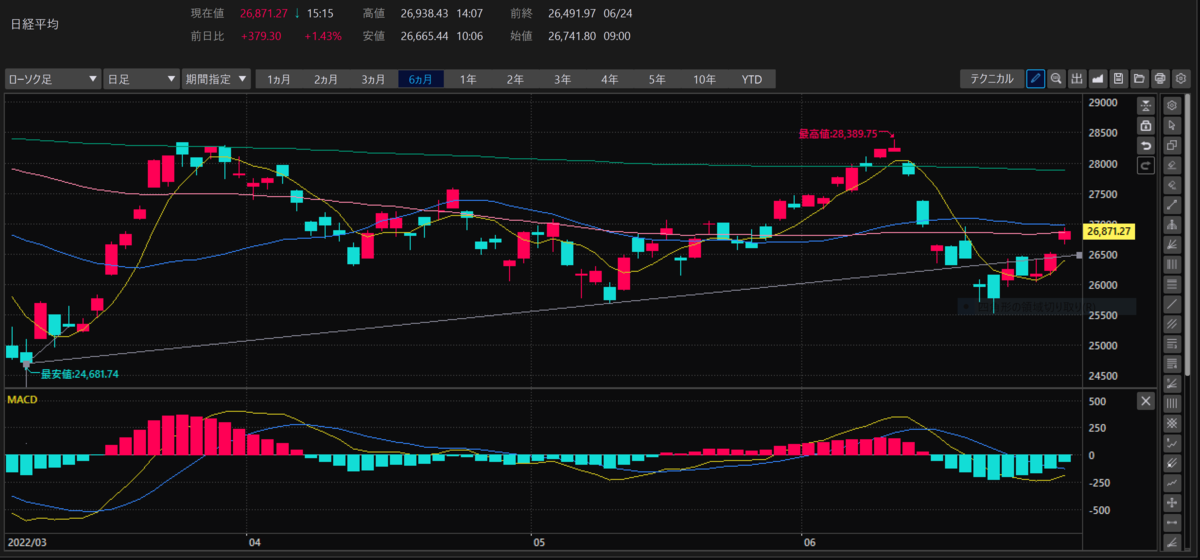Select the parallel channel lines tool

click(1172, 324)
